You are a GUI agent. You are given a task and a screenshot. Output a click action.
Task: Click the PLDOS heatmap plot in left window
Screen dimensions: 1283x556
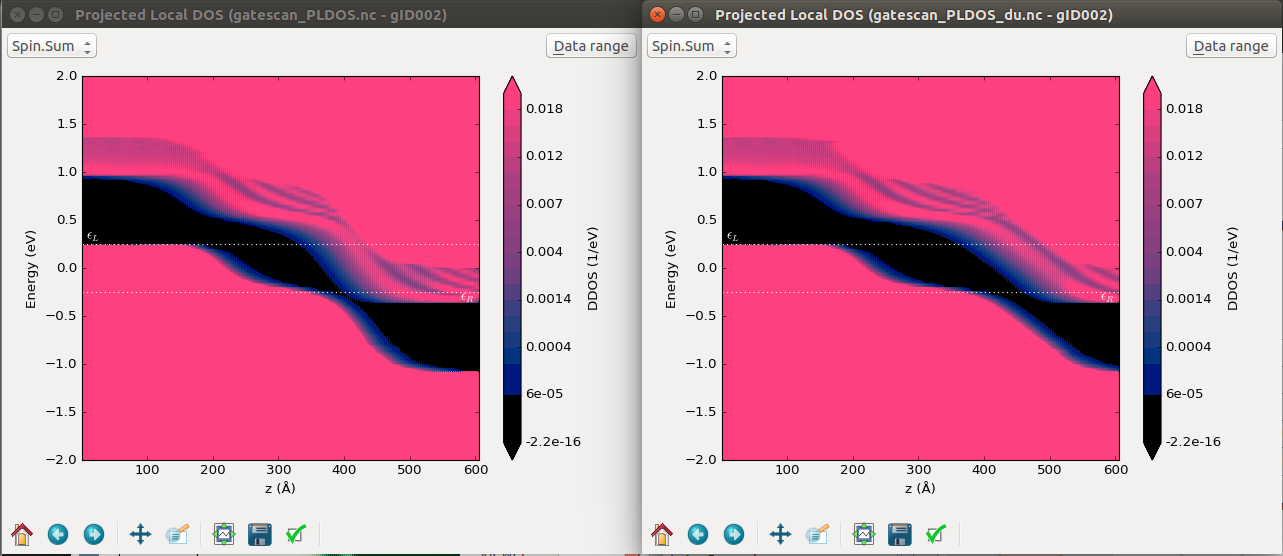point(280,268)
